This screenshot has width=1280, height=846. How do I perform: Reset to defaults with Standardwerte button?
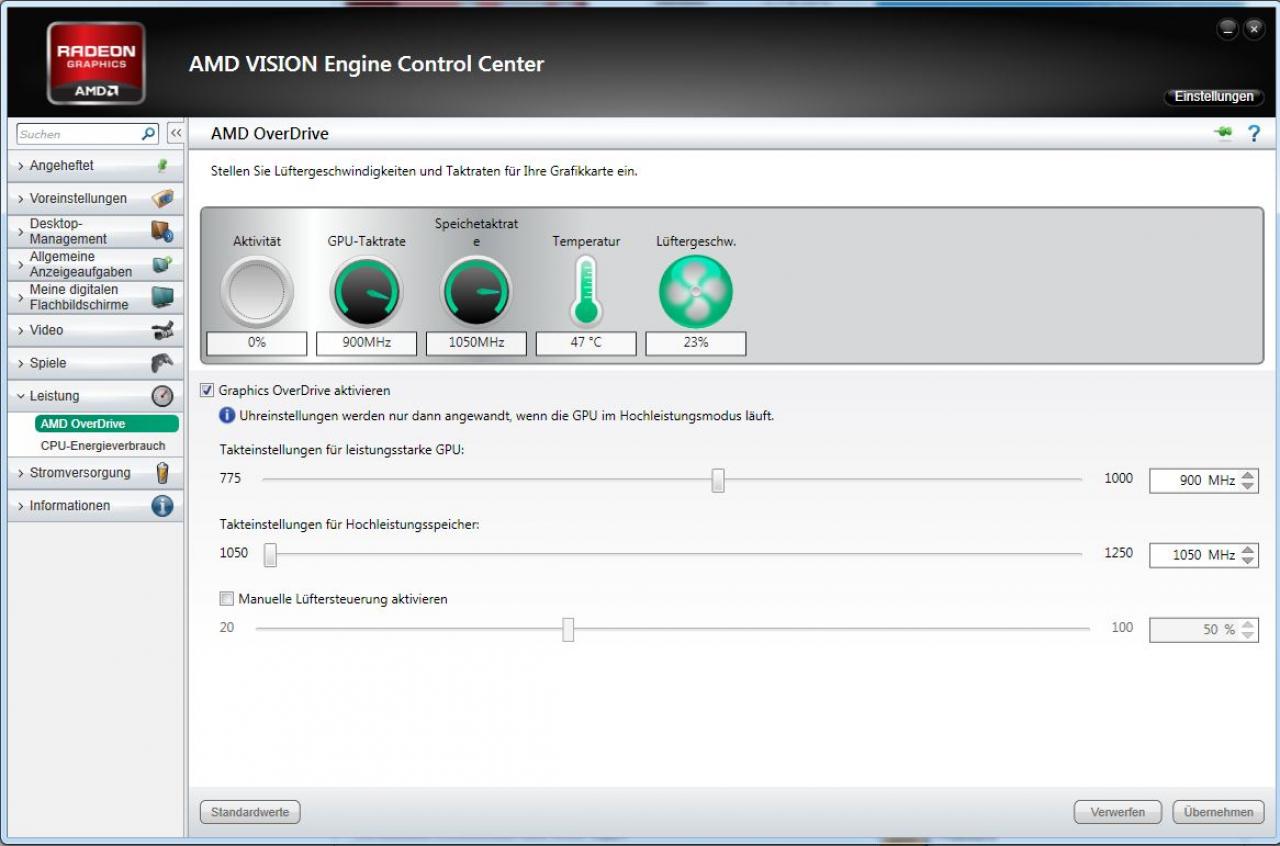[250, 812]
